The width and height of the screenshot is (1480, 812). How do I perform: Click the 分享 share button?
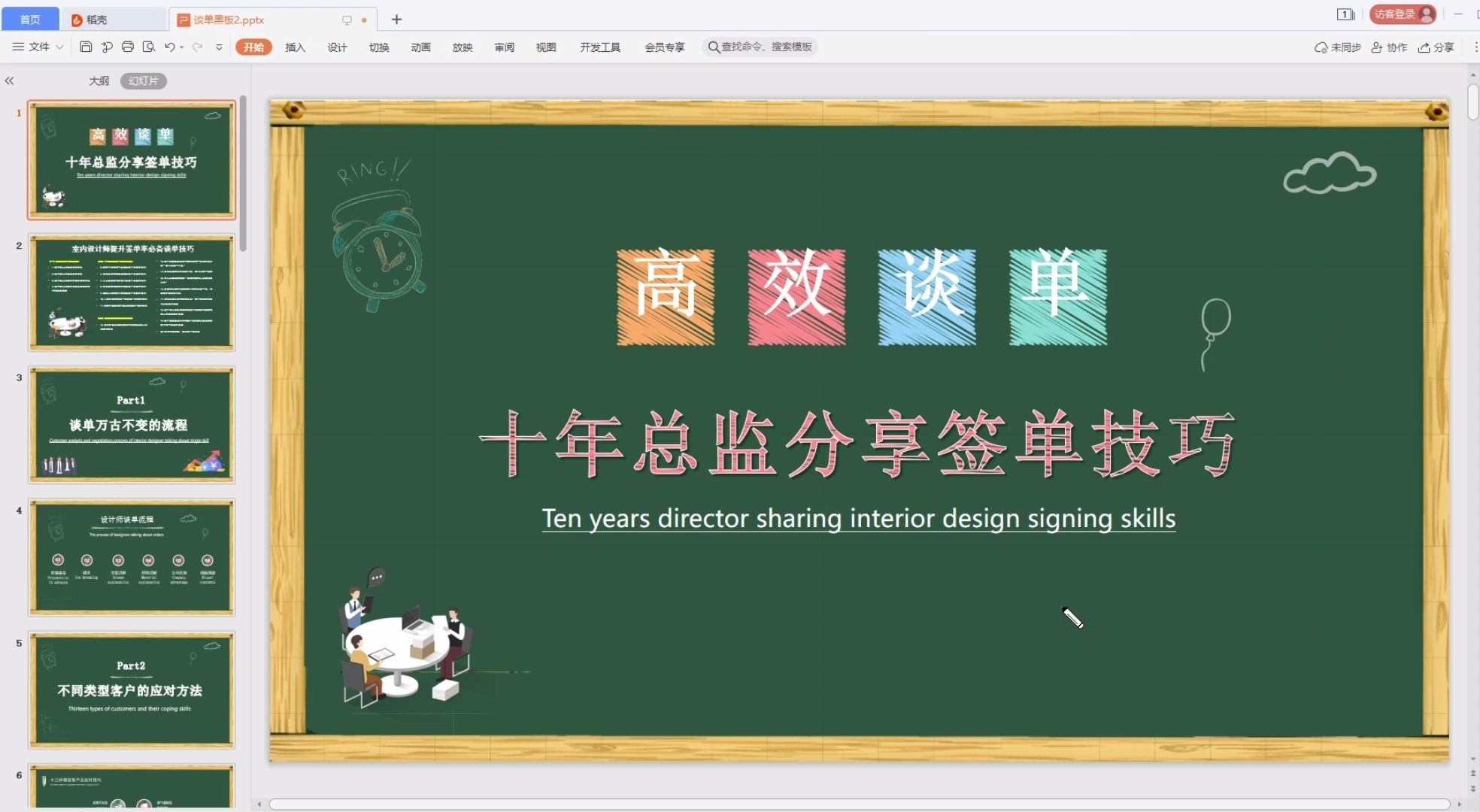coord(1436,47)
